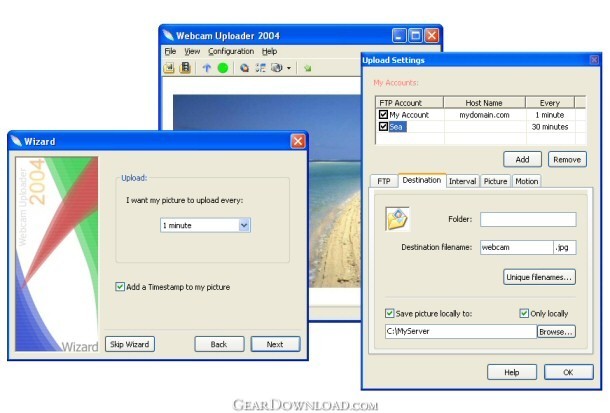The height and width of the screenshot is (413, 610).
Task: Click the camera source toolbar icon
Action: 277,68
